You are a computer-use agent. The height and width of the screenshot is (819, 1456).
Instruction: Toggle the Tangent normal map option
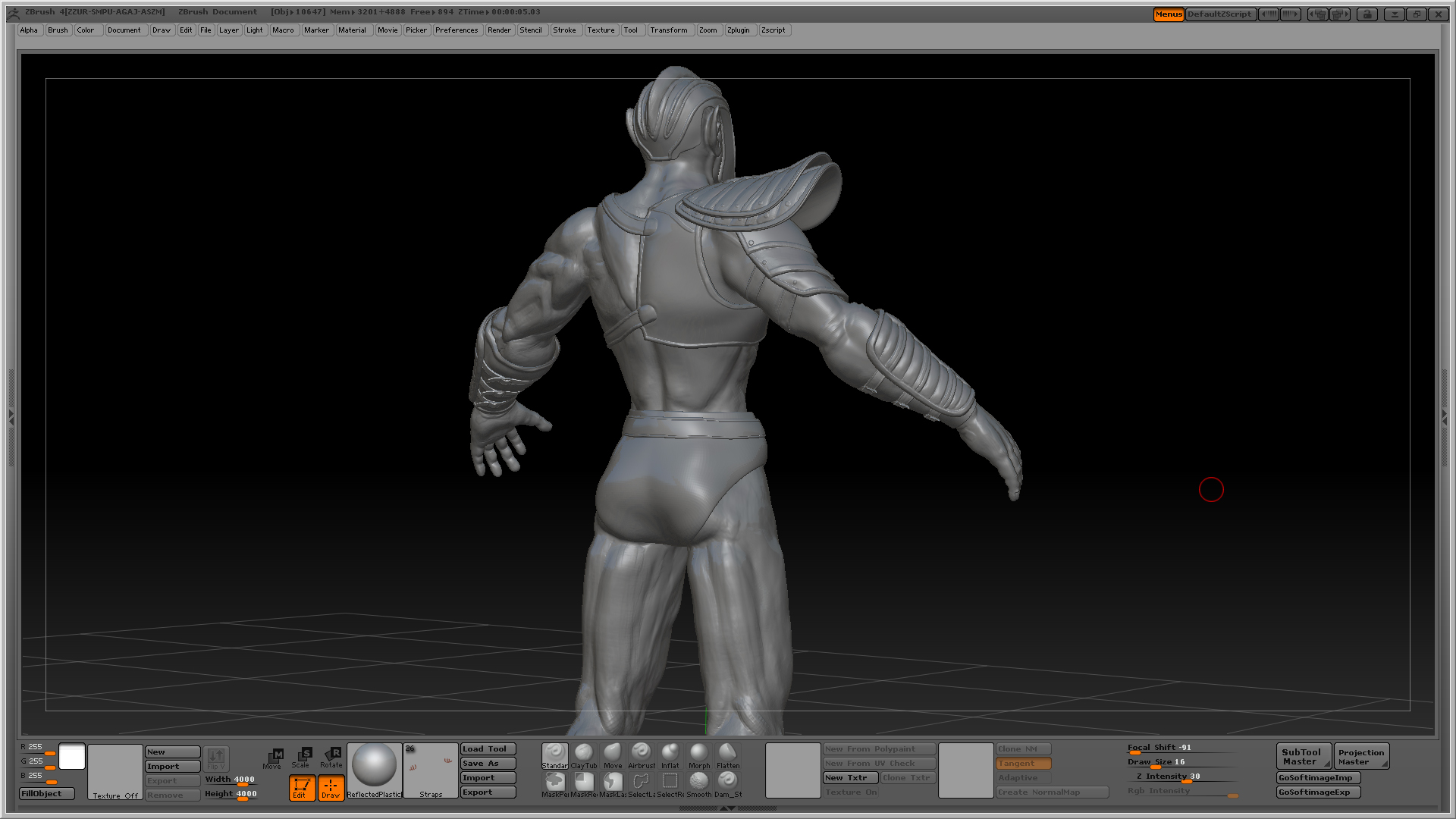[x=1023, y=764]
